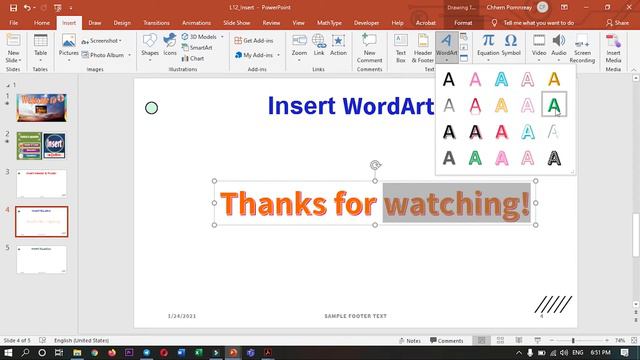
Task: Toggle Normal view button in status bar
Action: pyautogui.click(x=482, y=340)
